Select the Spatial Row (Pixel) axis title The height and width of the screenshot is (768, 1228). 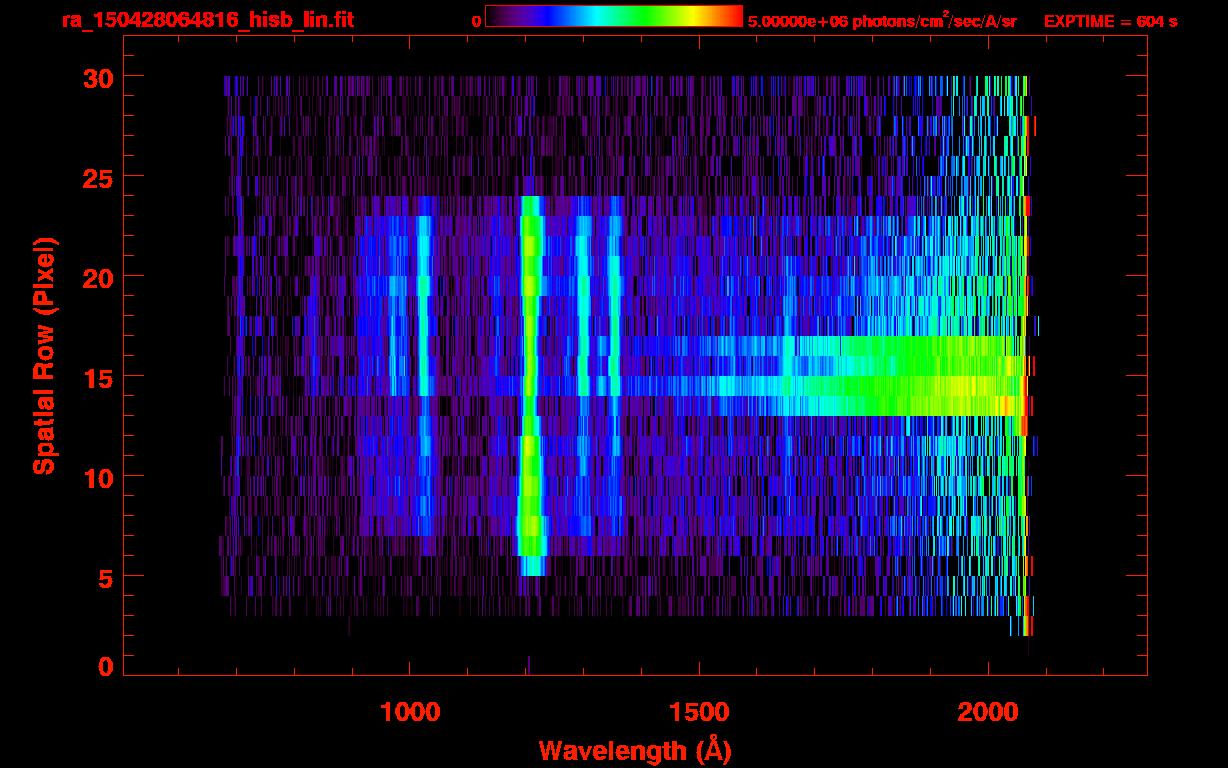pyautogui.click(x=44, y=355)
